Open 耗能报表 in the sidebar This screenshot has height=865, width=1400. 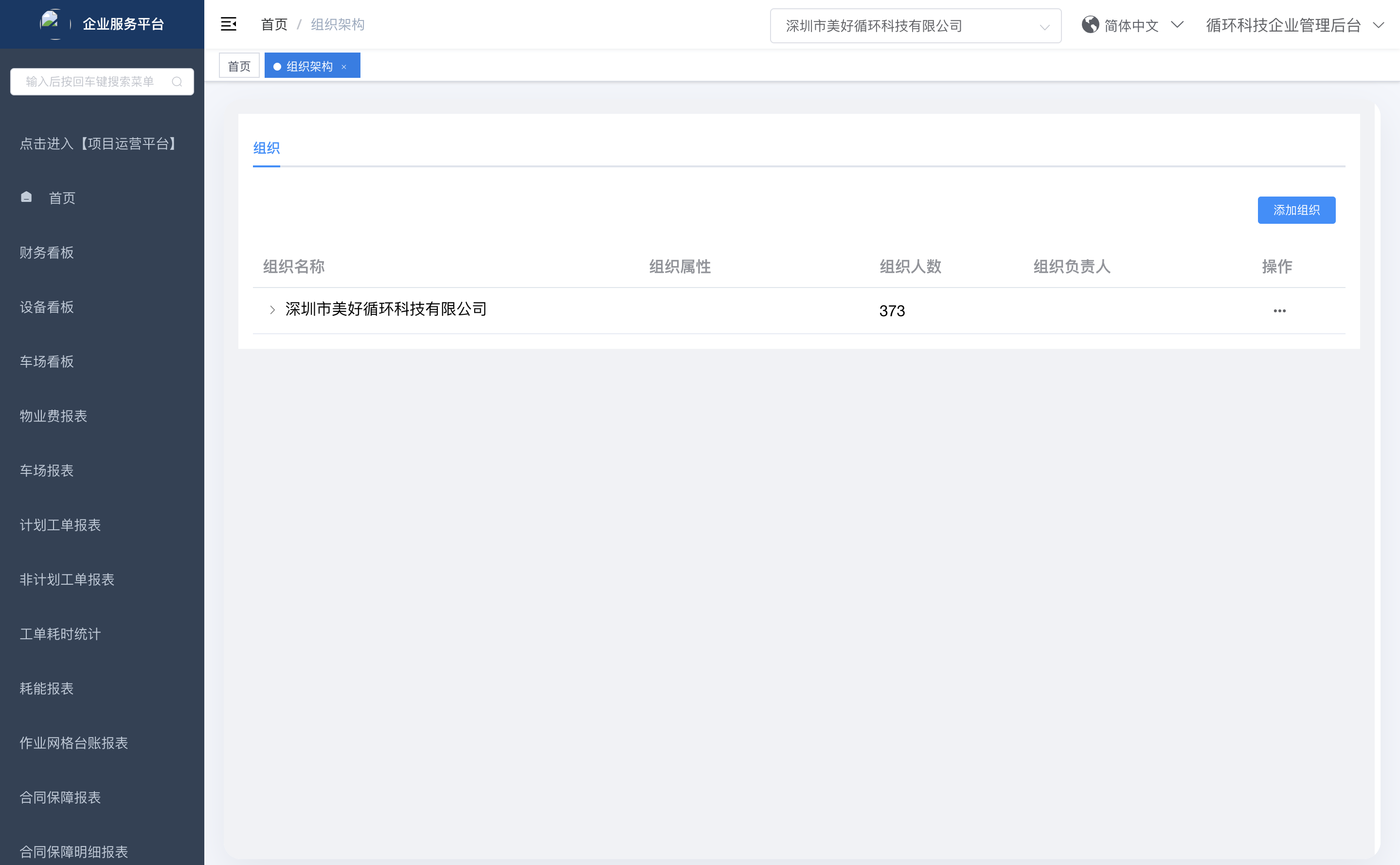click(47, 688)
